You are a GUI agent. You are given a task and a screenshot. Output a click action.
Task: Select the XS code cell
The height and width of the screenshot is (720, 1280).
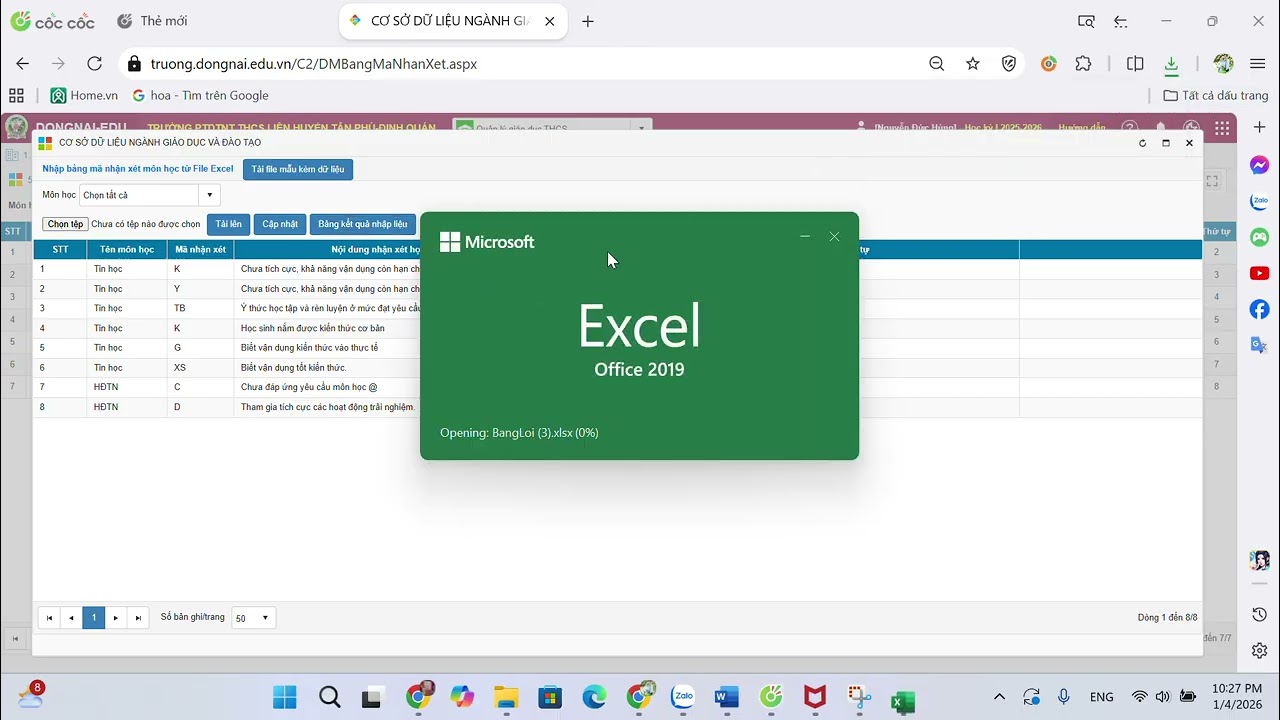pos(200,368)
